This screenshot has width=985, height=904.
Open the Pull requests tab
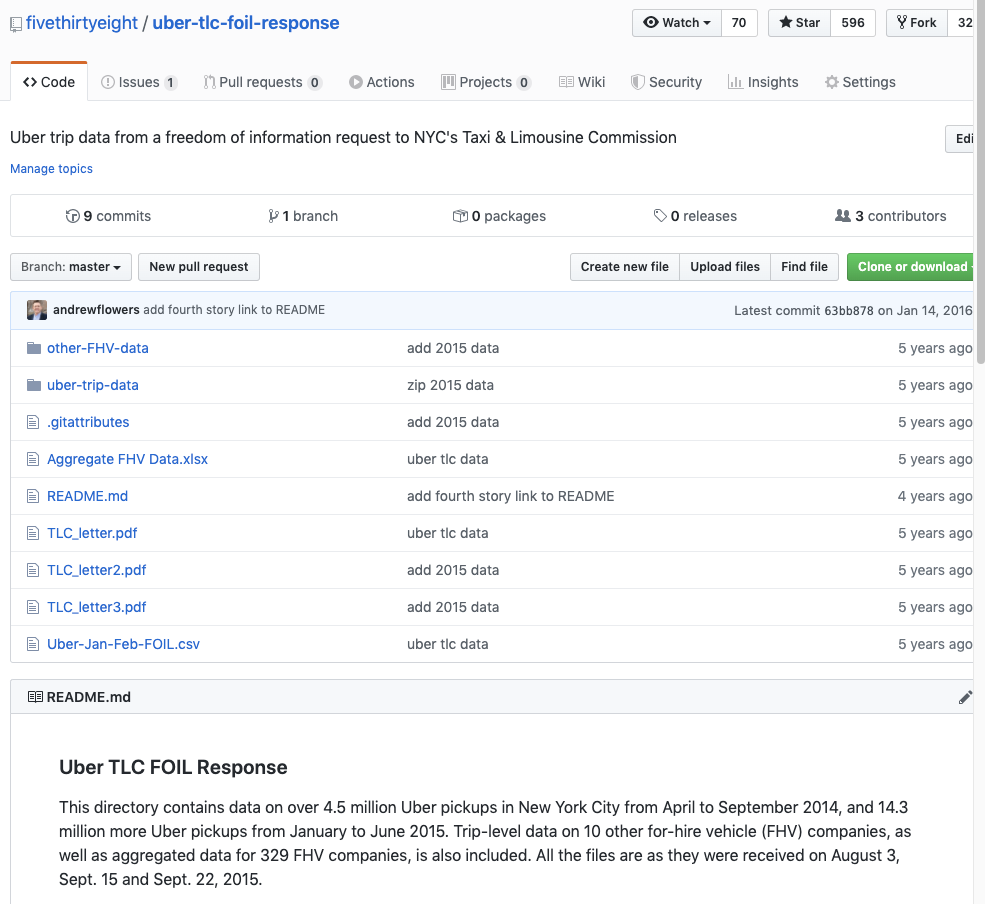click(x=263, y=82)
